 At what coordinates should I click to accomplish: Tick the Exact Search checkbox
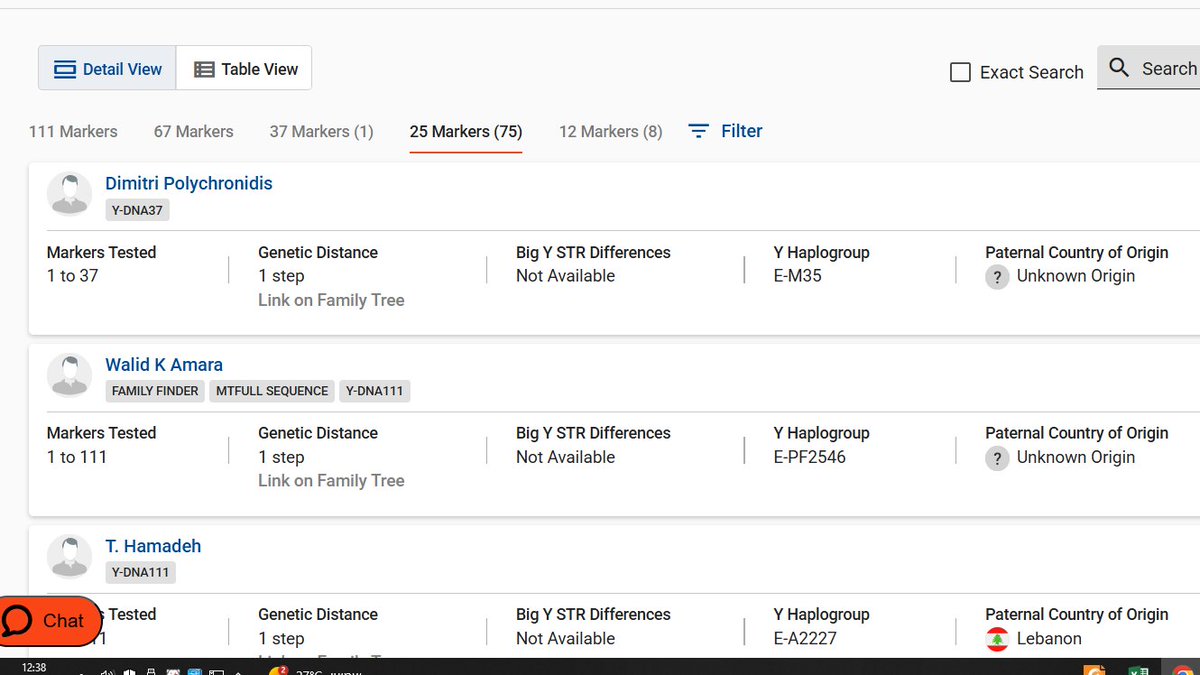coord(960,72)
